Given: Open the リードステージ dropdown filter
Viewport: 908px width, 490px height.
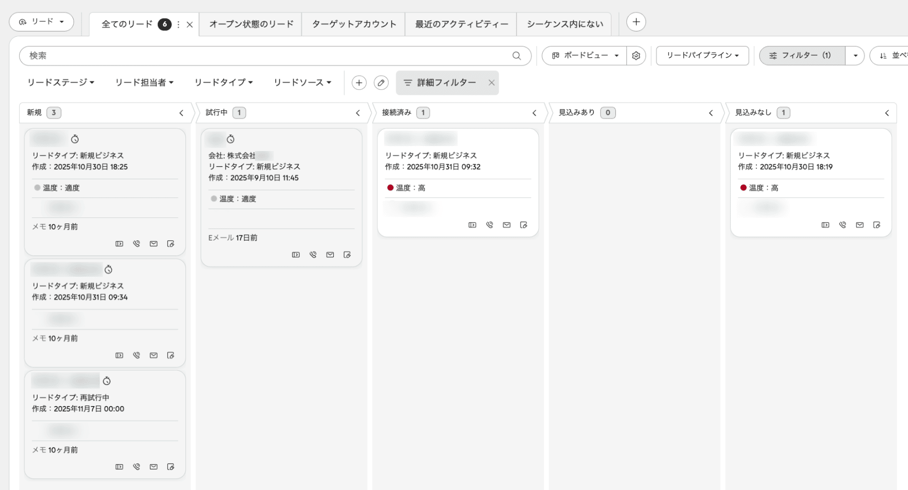Looking at the screenshot, I should point(60,83).
